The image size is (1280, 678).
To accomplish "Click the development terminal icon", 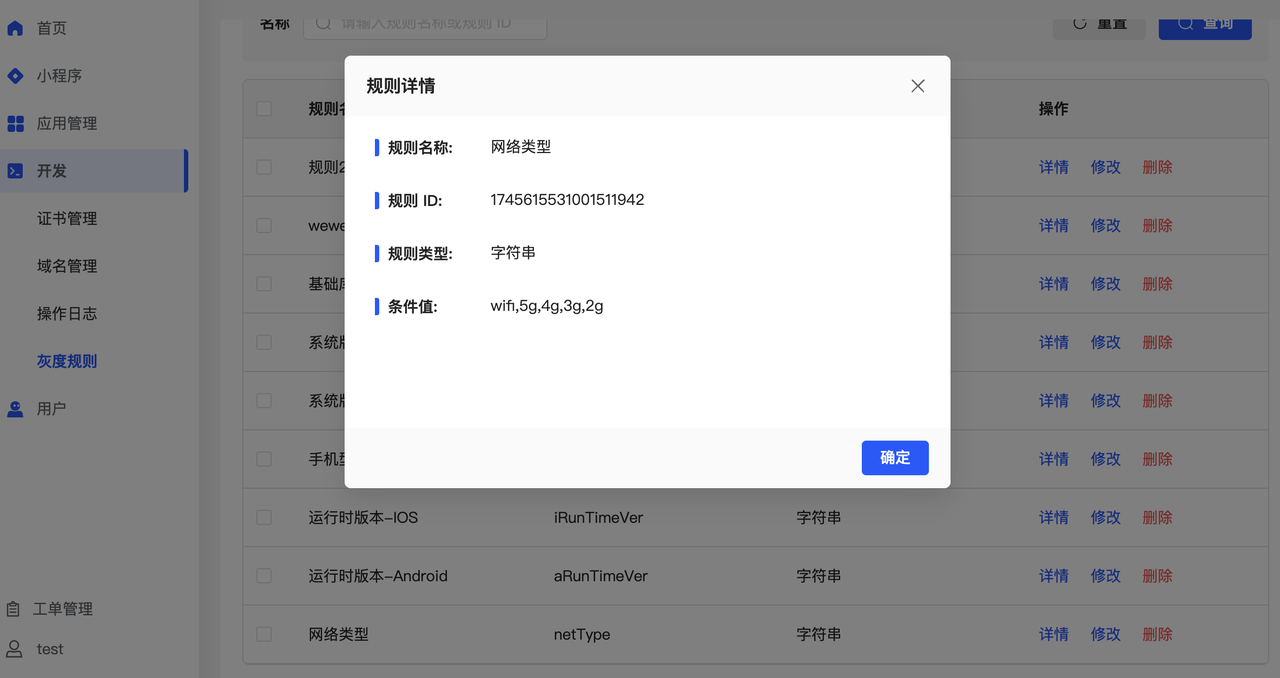I will pos(15,171).
